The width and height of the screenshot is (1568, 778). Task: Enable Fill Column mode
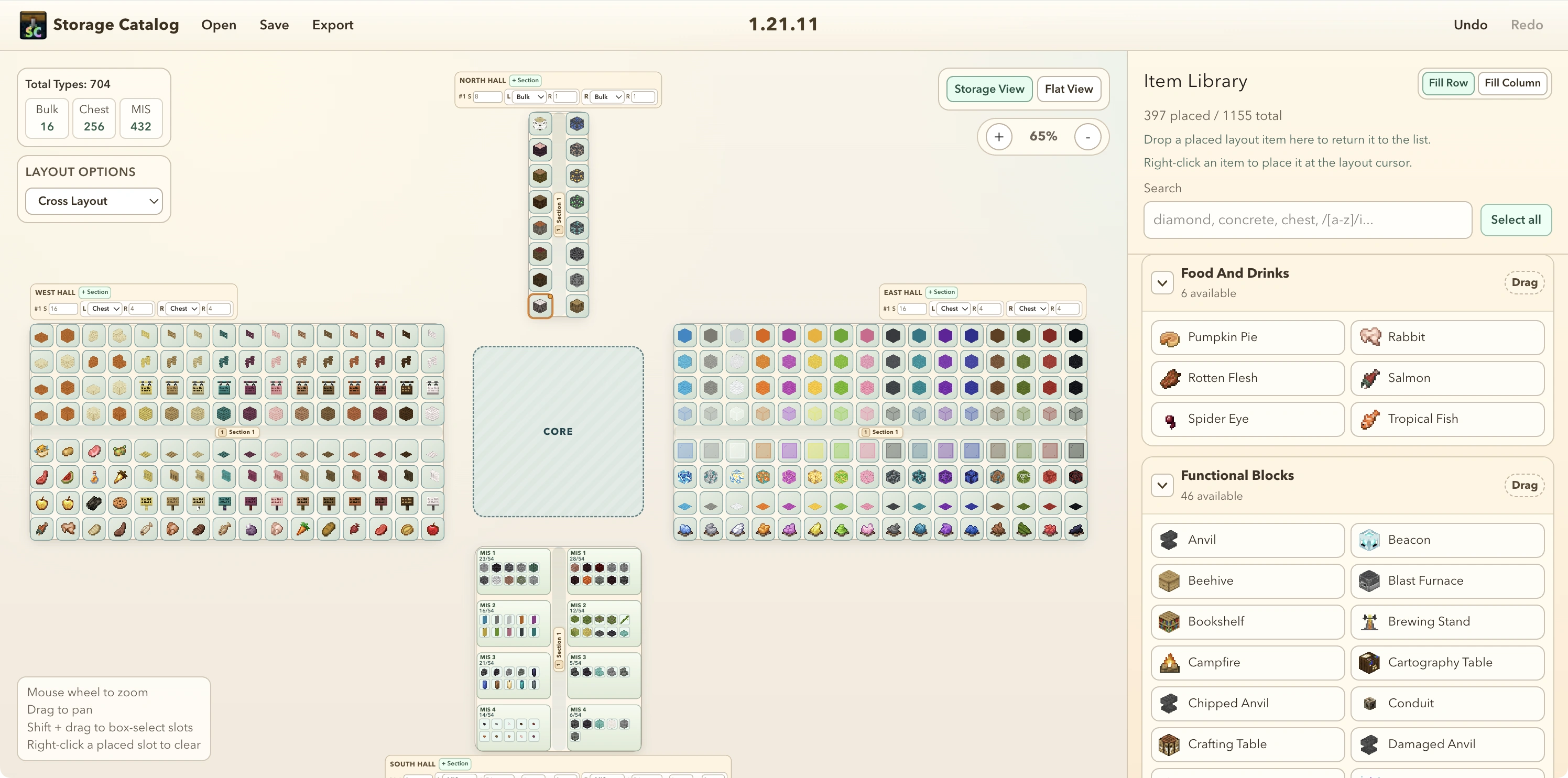[x=1512, y=83]
